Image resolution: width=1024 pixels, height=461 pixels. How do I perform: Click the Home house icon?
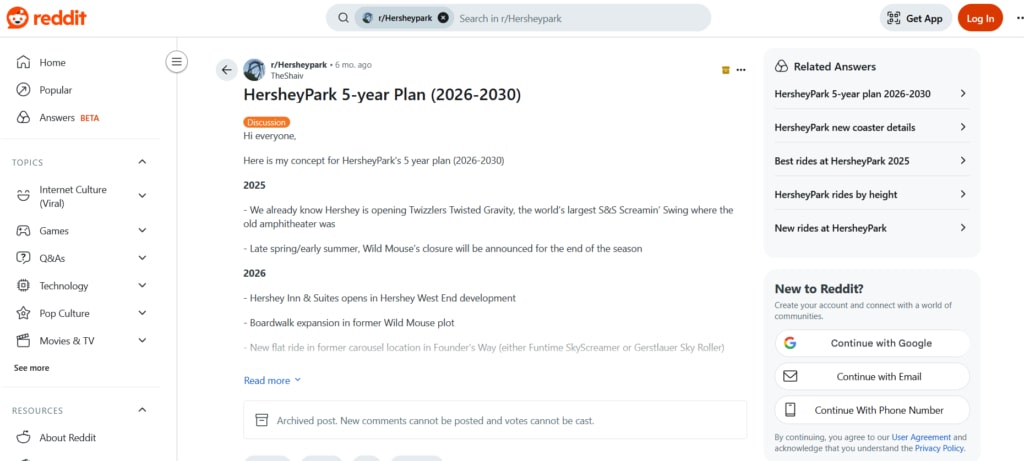pos(23,63)
